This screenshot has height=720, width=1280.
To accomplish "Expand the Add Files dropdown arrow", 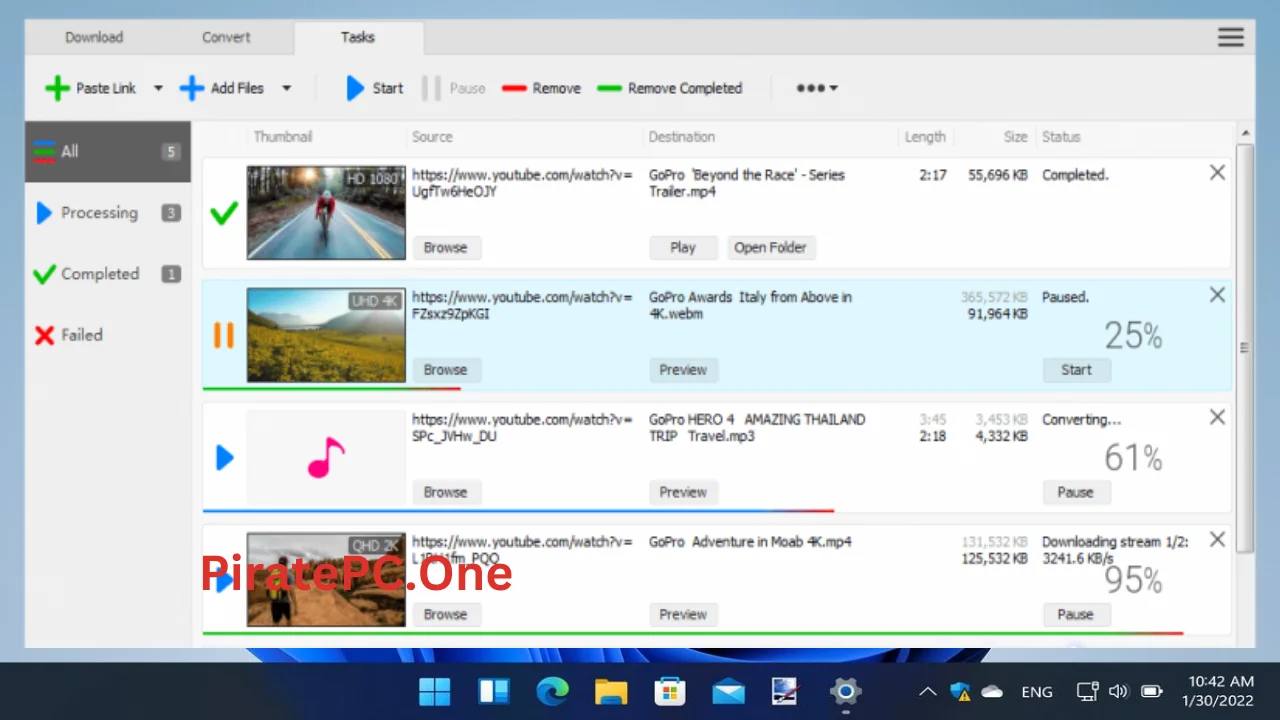I will click(286, 88).
